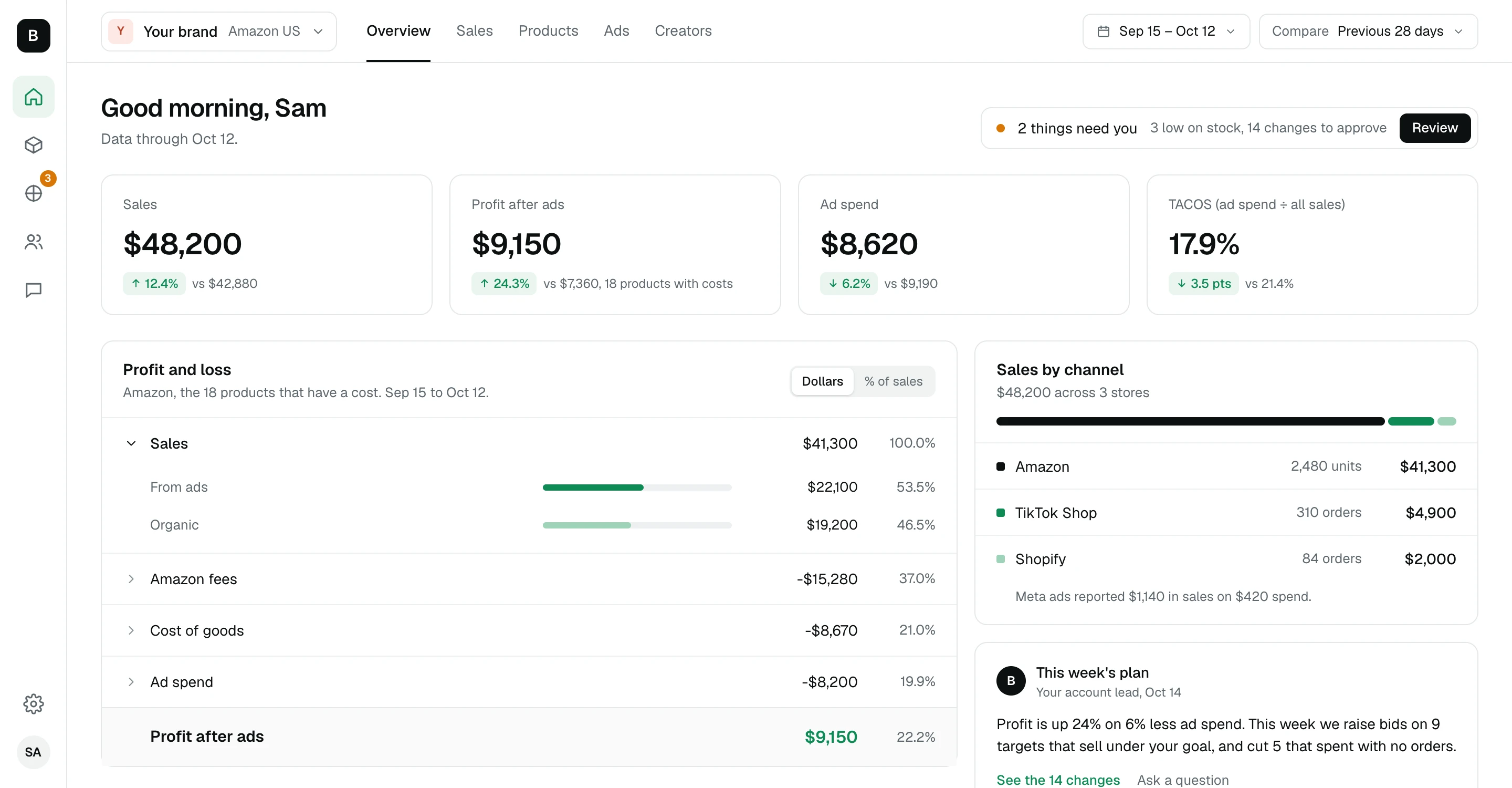Click the Ad spend $8,620 card
The image size is (1512, 788).
tap(963, 244)
